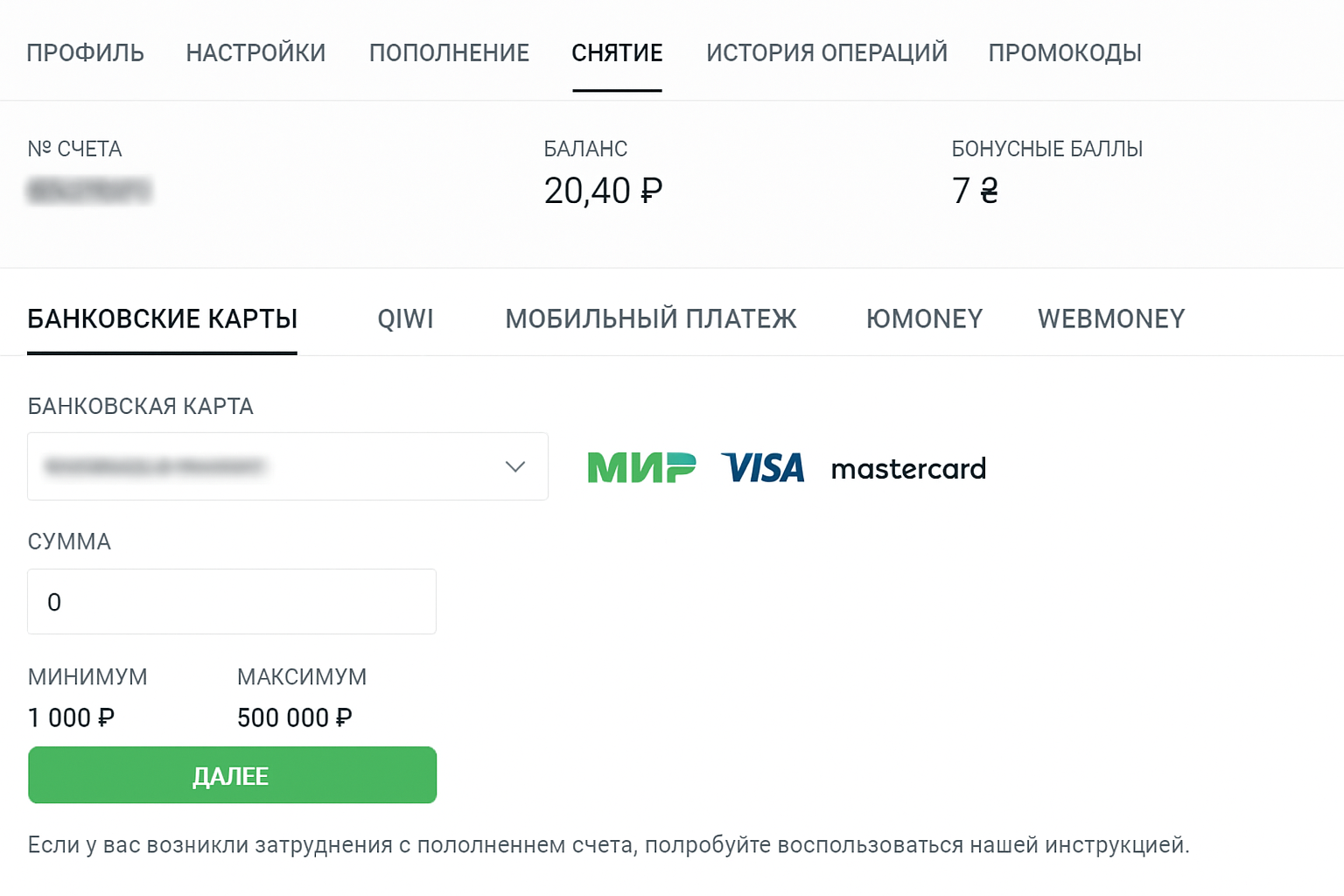Select the СНЯТИЕ tab
Image resolution: width=1344 pixels, height=896 pixels.
point(617,52)
